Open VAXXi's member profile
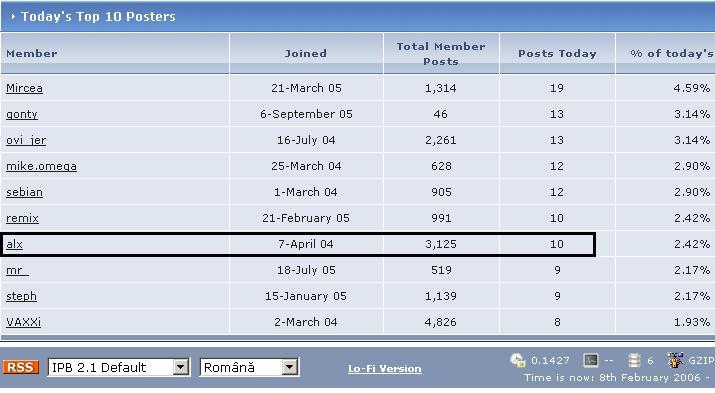The height and width of the screenshot is (393, 715). click(23, 322)
